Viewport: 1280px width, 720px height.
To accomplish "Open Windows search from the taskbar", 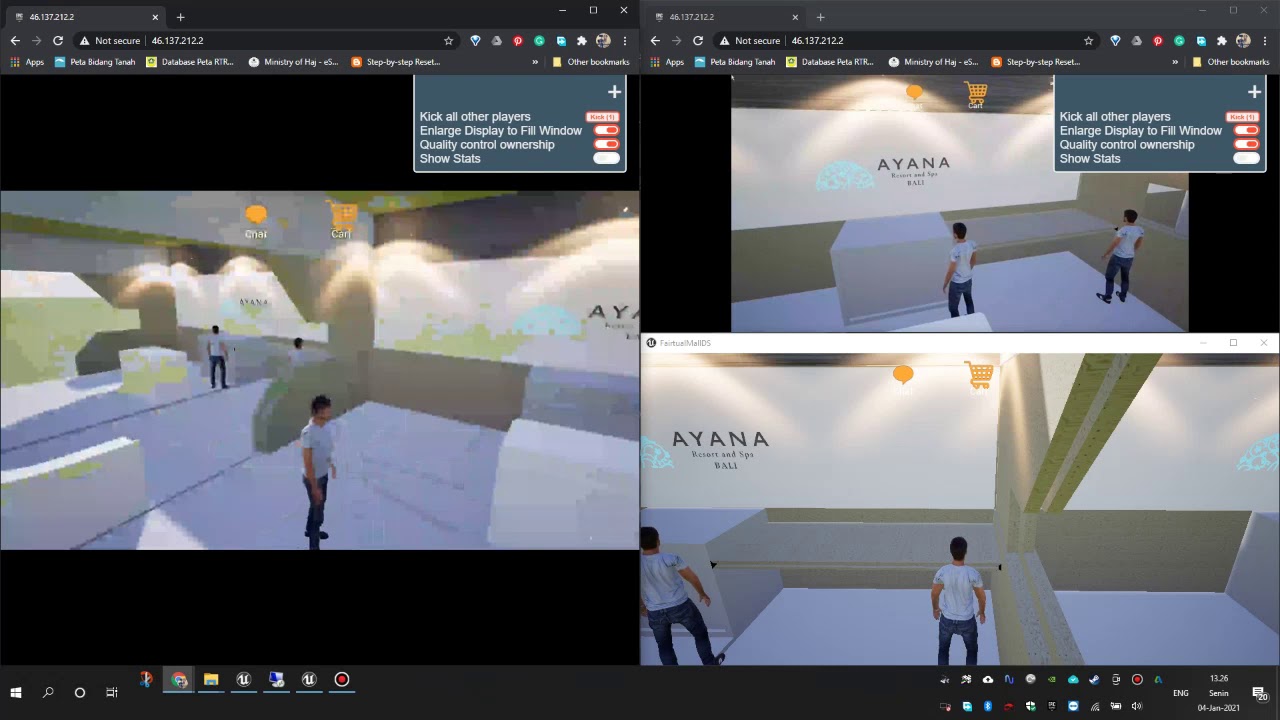I will tap(48, 692).
